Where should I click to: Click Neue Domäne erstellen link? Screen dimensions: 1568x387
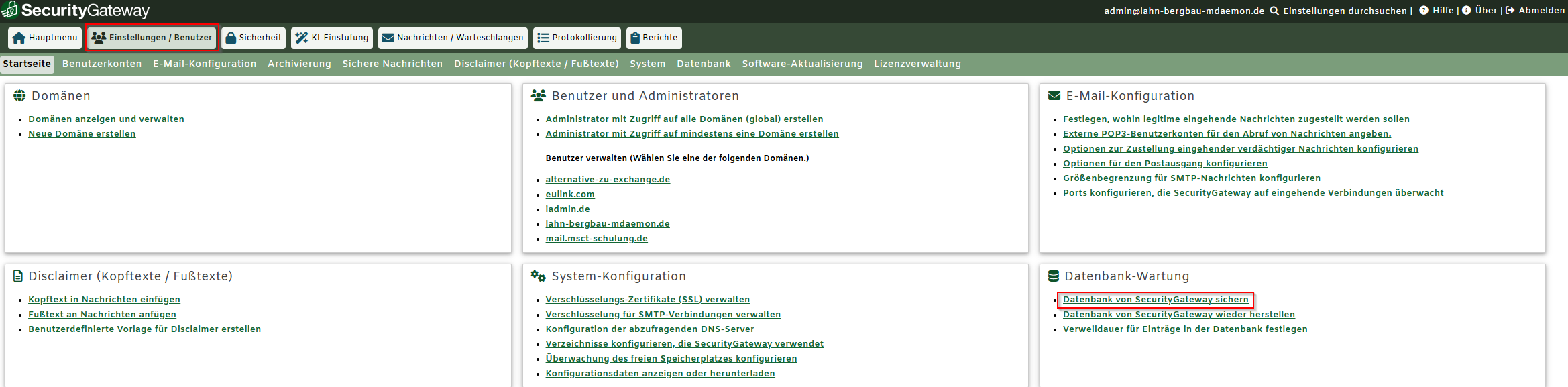[x=82, y=134]
